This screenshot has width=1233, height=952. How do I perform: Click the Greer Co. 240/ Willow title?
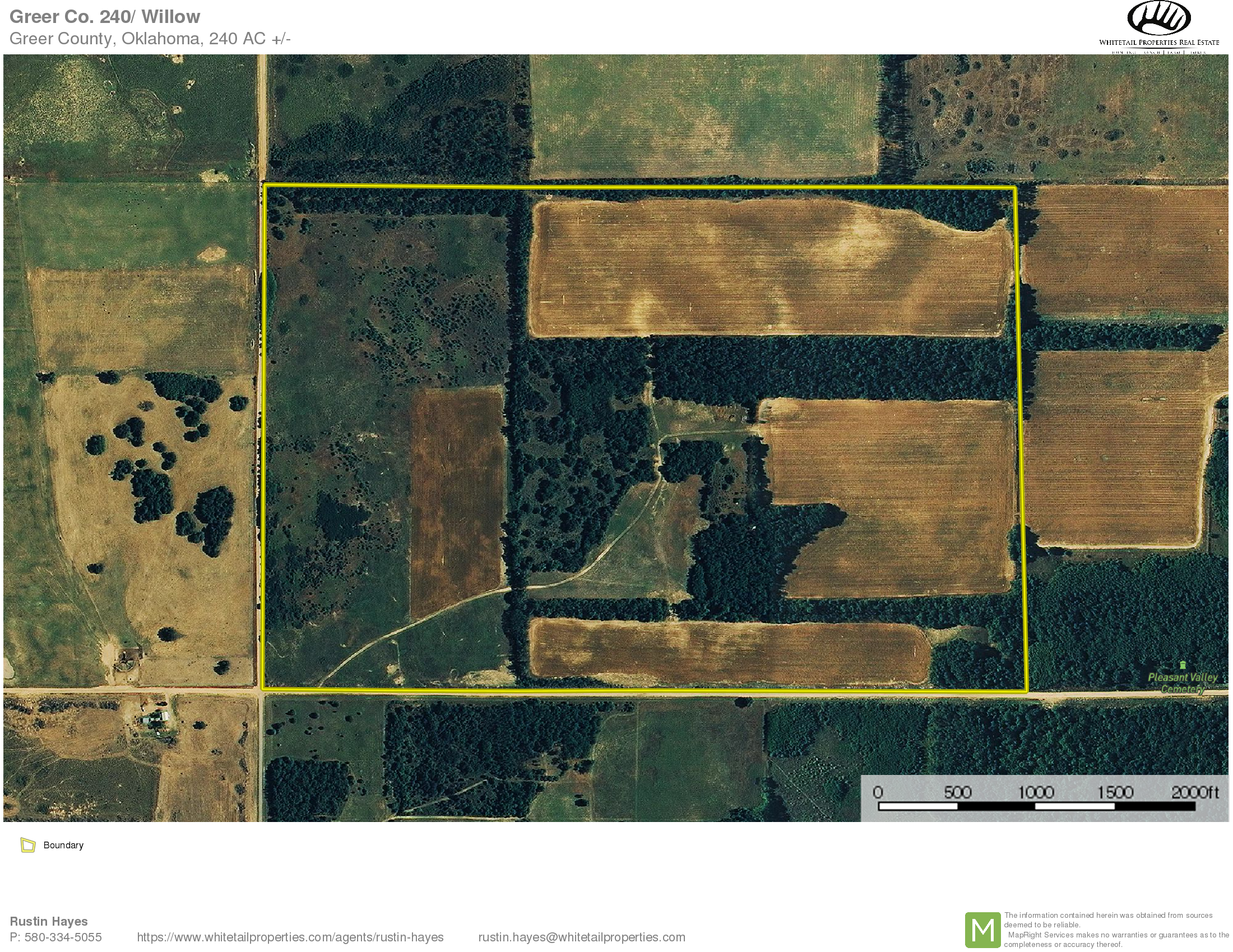pos(104,17)
